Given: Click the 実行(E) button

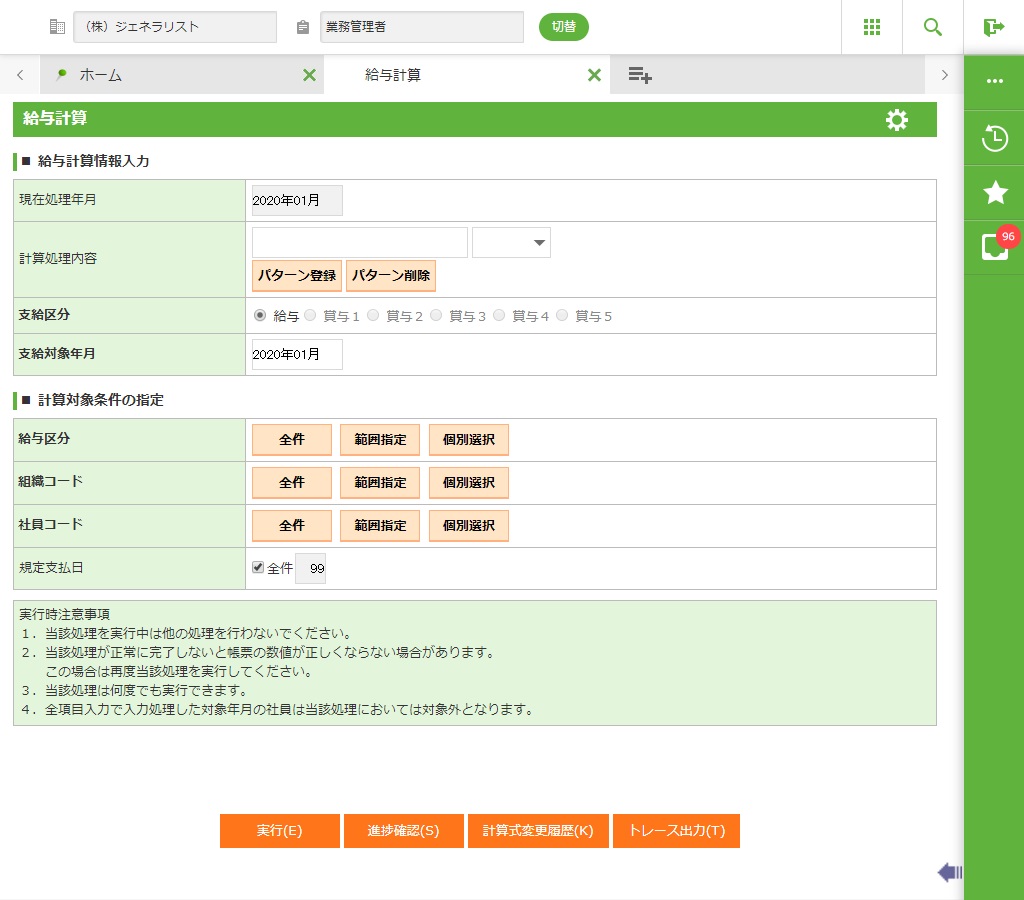Looking at the screenshot, I should [x=280, y=831].
